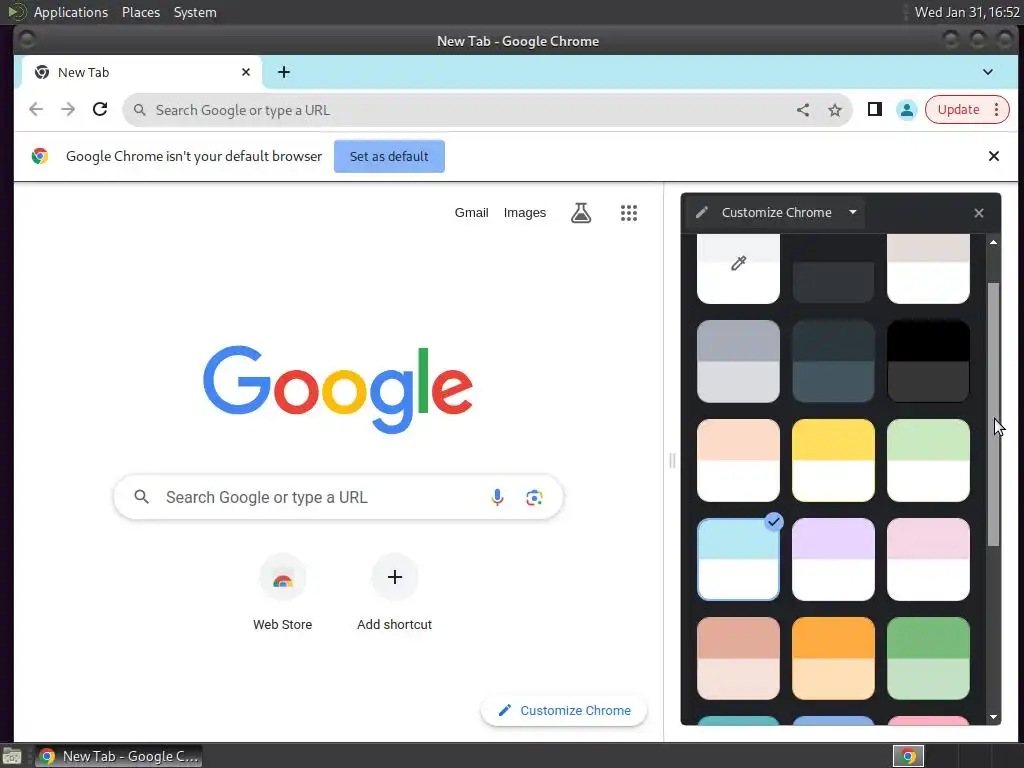Select the yellow and white theme swatch

click(x=833, y=460)
